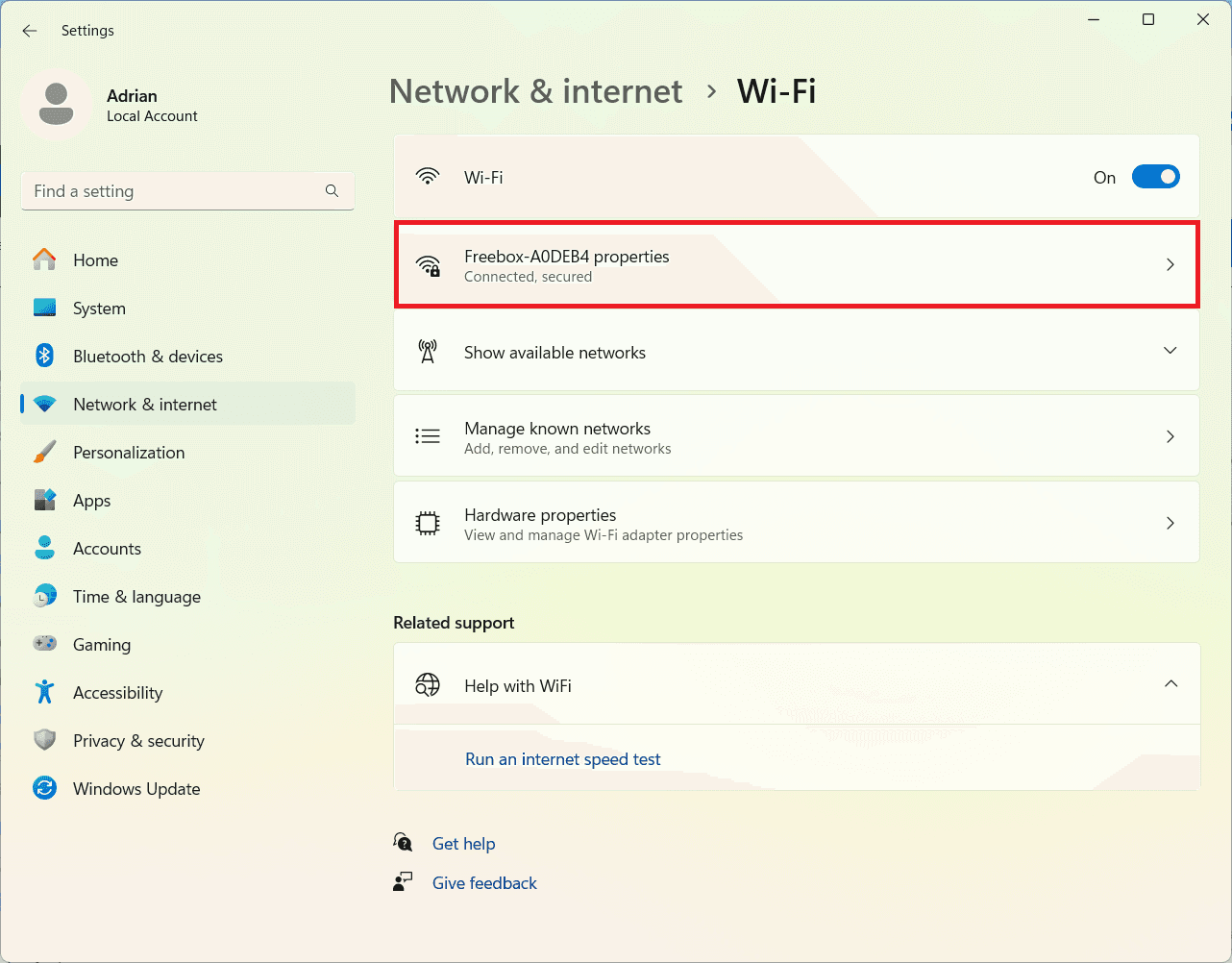Click the Help with WiFi heading
This screenshot has width=1232, height=963.
(x=518, y=686)
